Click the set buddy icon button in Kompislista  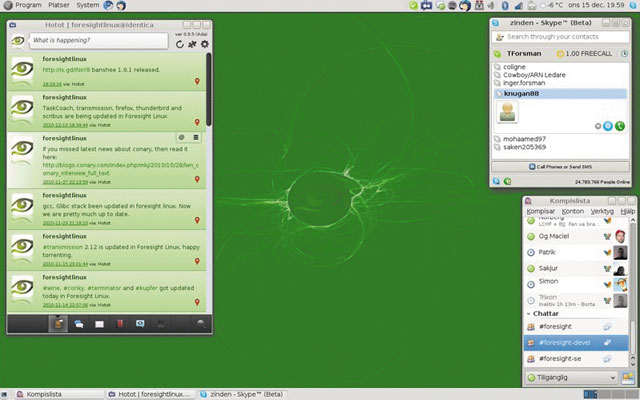(x=628, y=378)
